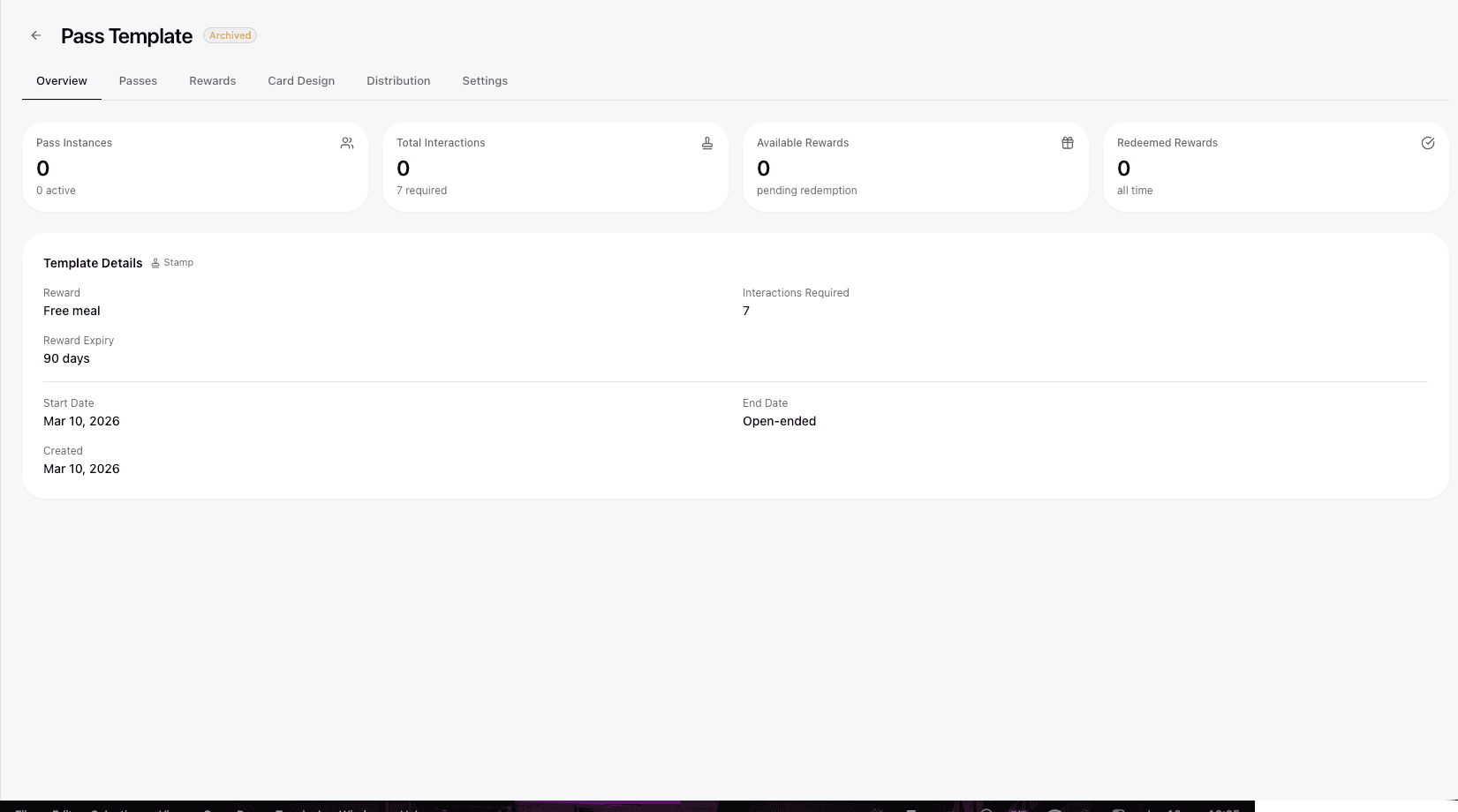The image size is (1458, 812).
Task: Open the Rewards tab
Action: pyautogui.click(x=212, y=80)
